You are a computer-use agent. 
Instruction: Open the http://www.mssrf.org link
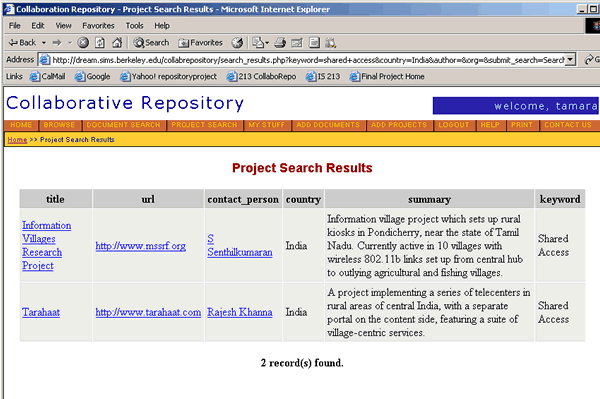[x=140, y=246]
